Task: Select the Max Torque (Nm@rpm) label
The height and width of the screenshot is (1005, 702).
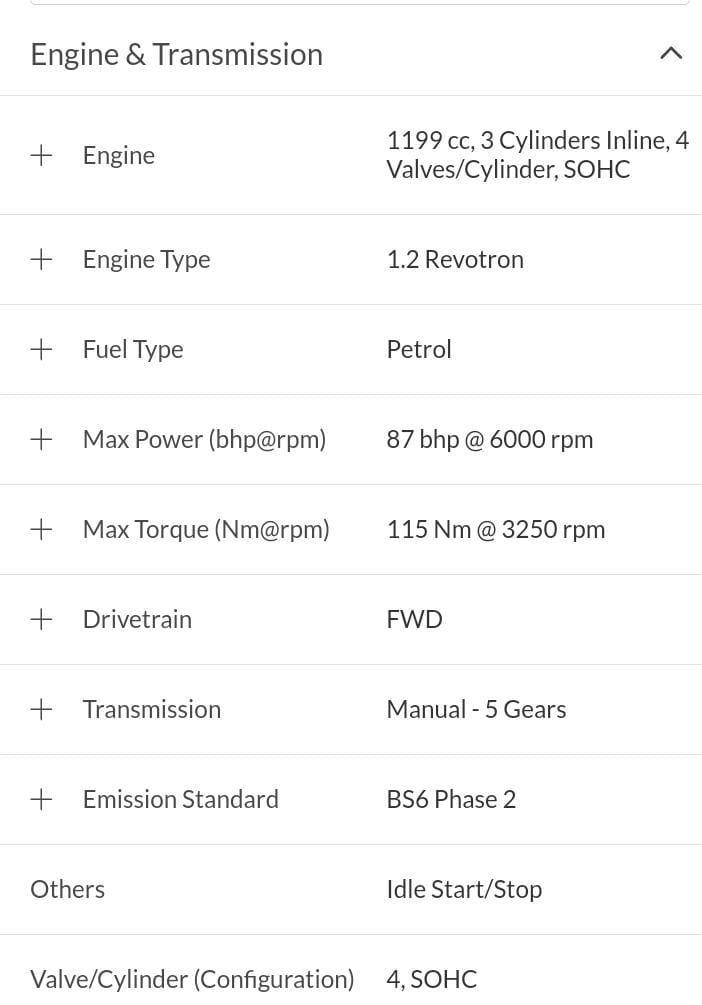Action: (206, 530)
